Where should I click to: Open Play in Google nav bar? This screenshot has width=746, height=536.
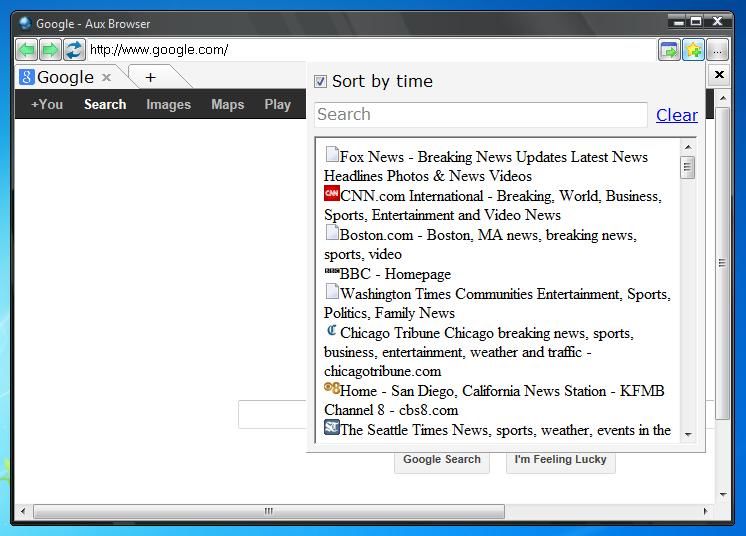tap(277, 104)
